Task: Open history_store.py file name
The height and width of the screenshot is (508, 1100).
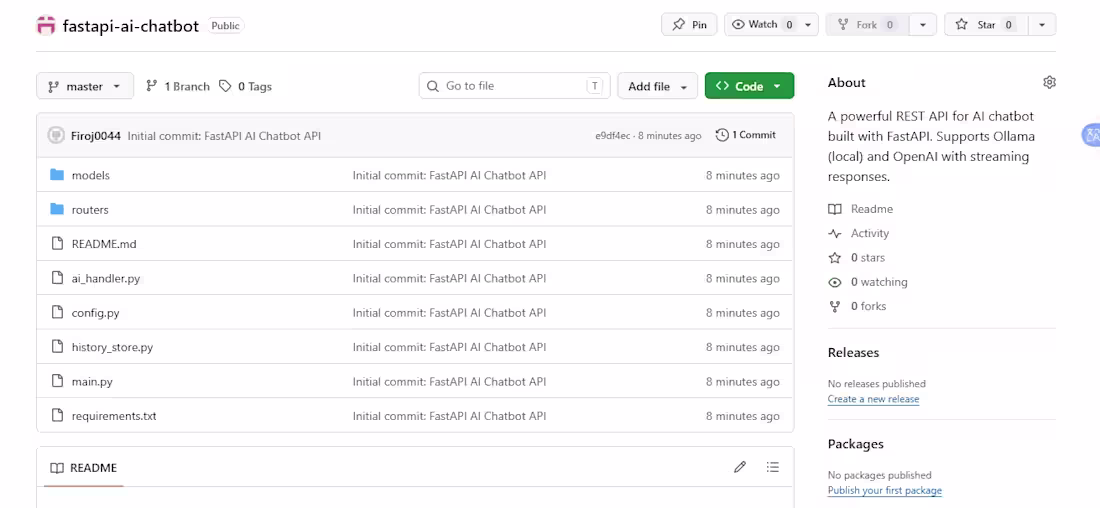Action: point(112,347)
